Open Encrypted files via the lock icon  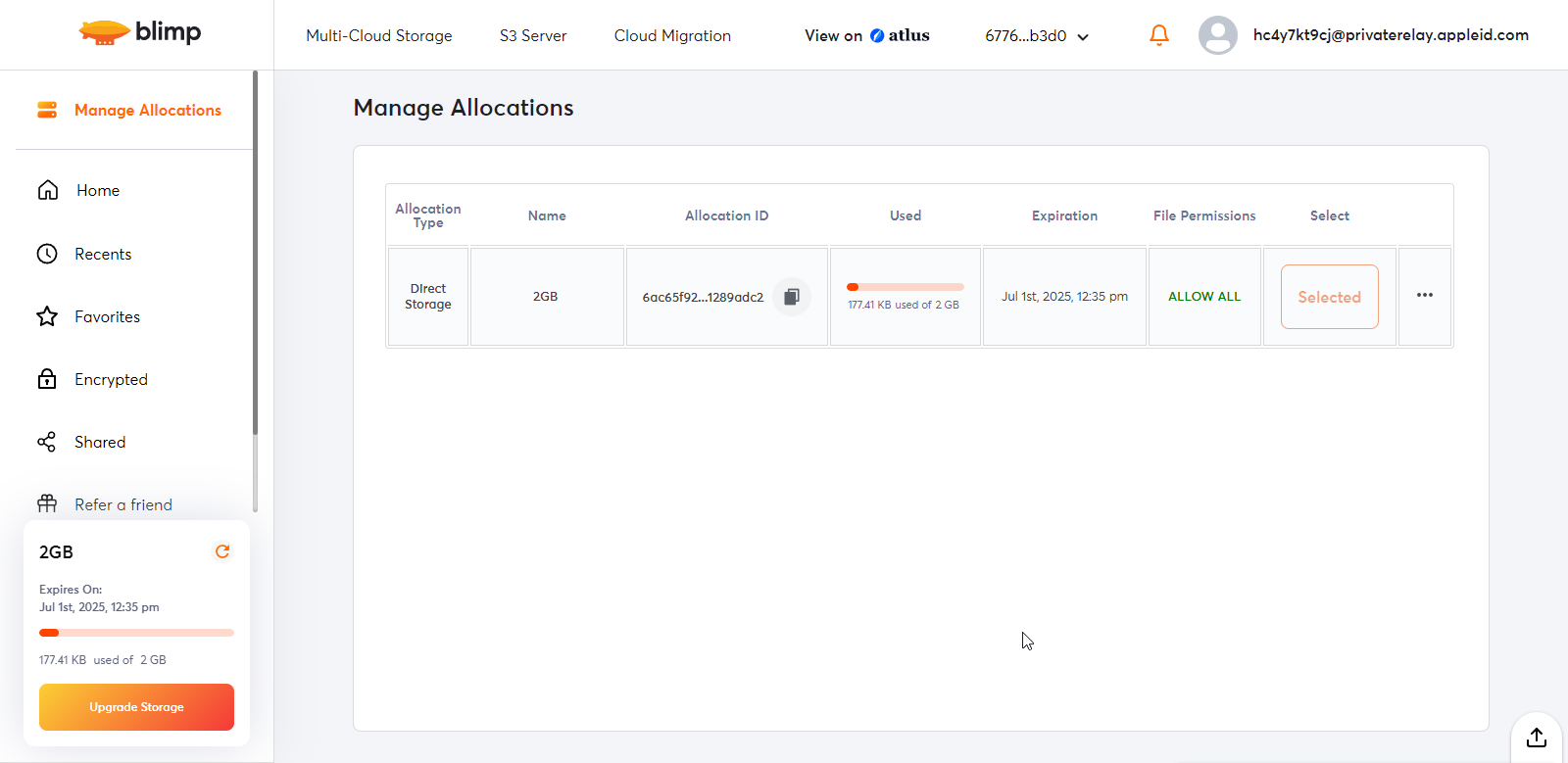pyautogui.click(x=47, y=379)
